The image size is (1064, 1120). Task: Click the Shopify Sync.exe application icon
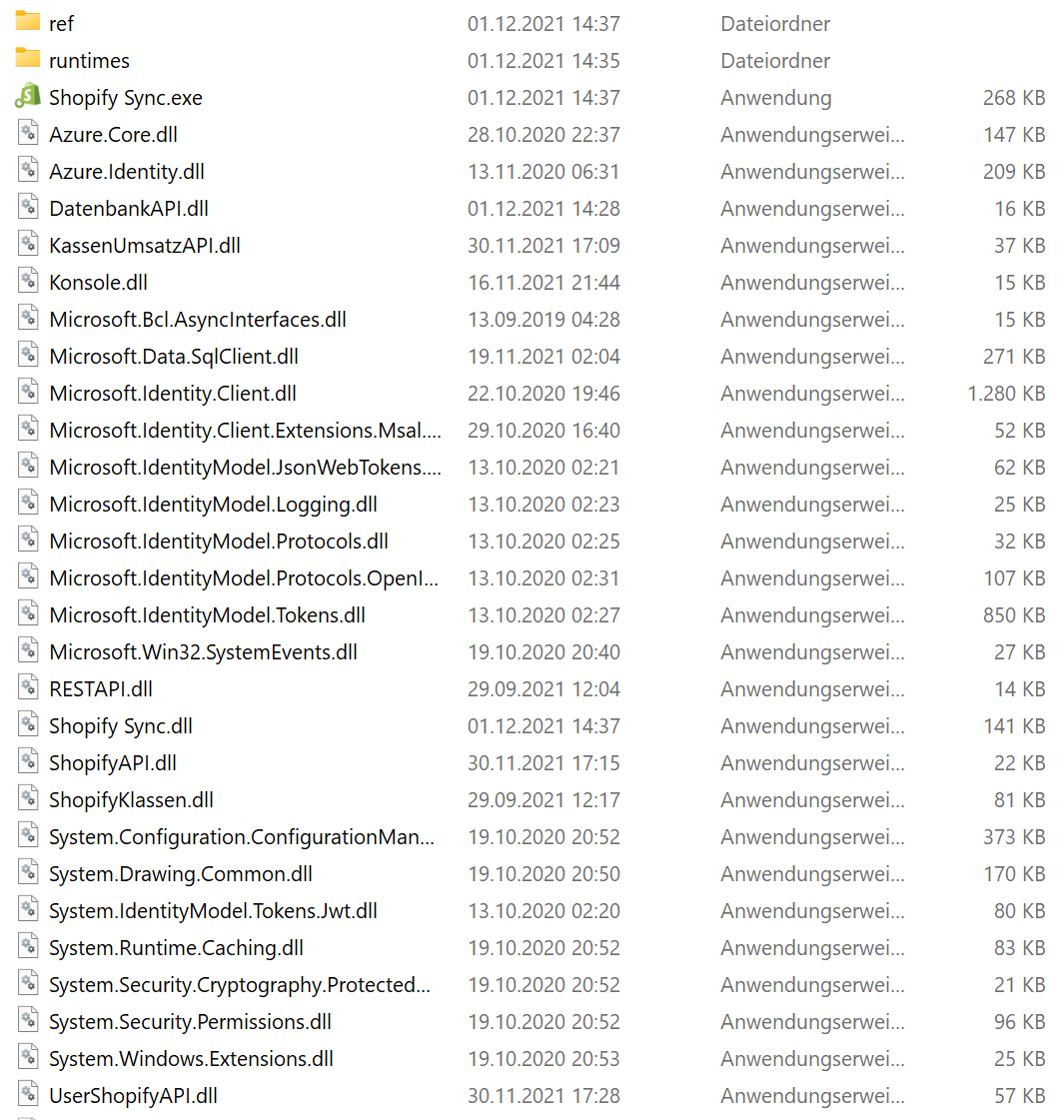pyautogui.click(x=28, y=96)
